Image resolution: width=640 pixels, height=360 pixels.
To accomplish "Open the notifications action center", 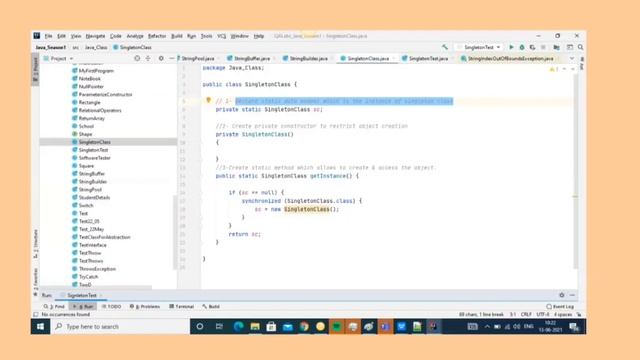I will [574, 327].
